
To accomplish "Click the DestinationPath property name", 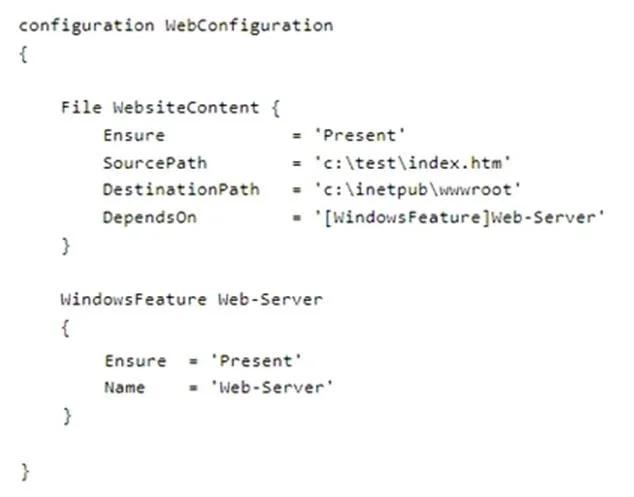I will pos(181,190).
